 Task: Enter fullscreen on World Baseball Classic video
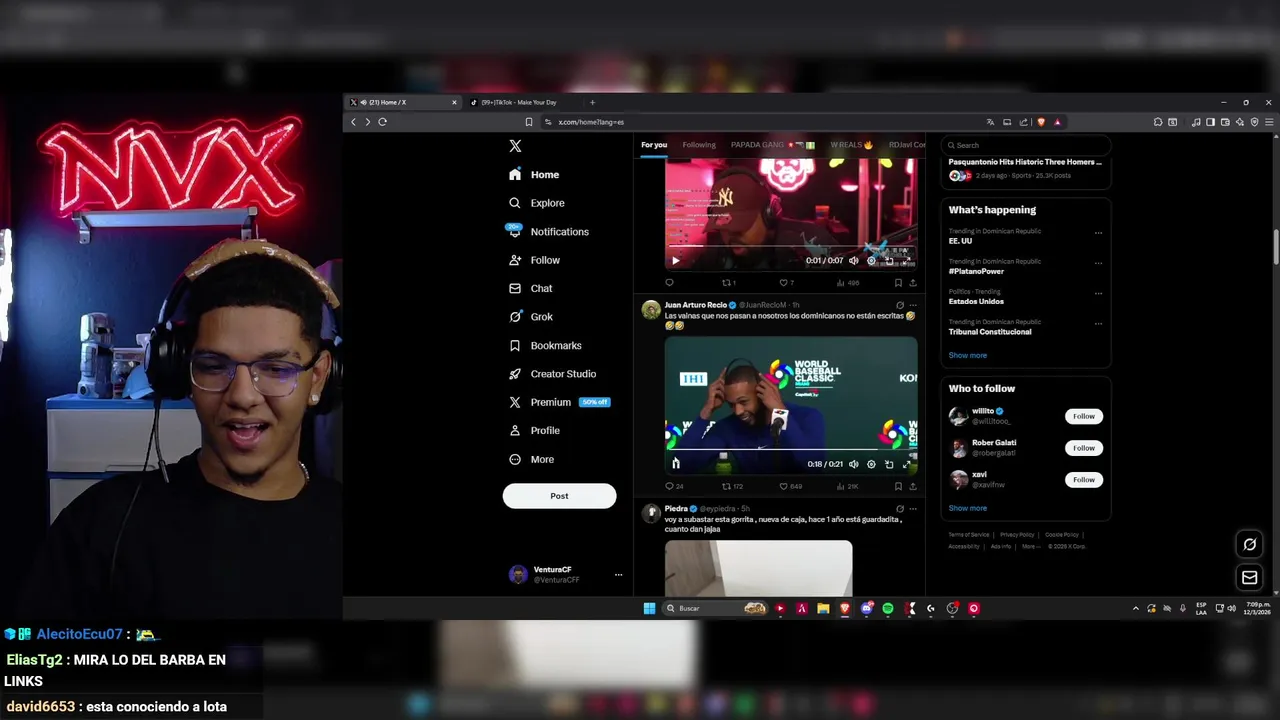click(907, 464)
